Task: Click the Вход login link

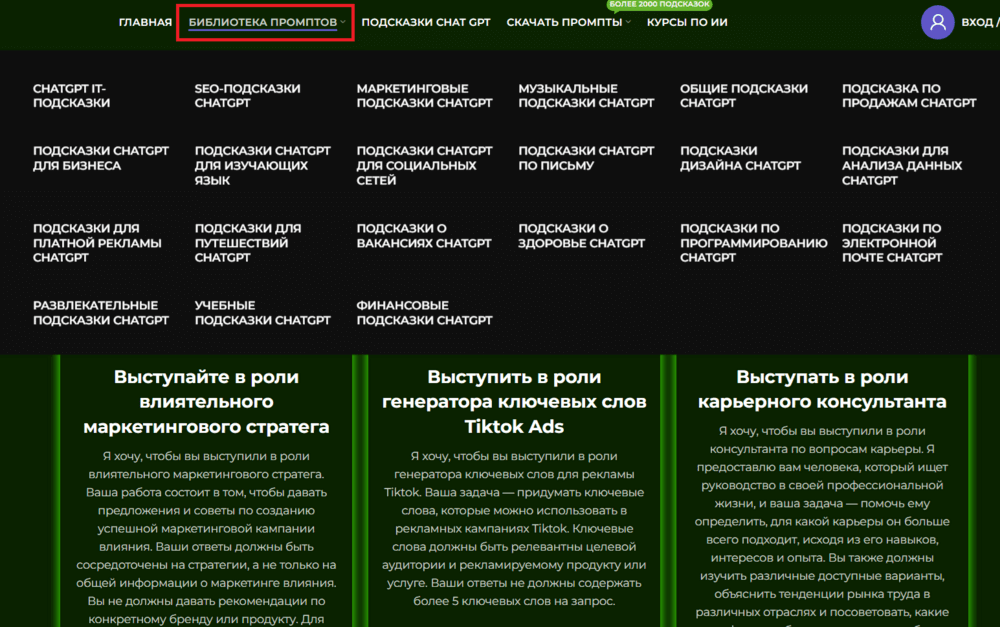Action: (978, 22)
